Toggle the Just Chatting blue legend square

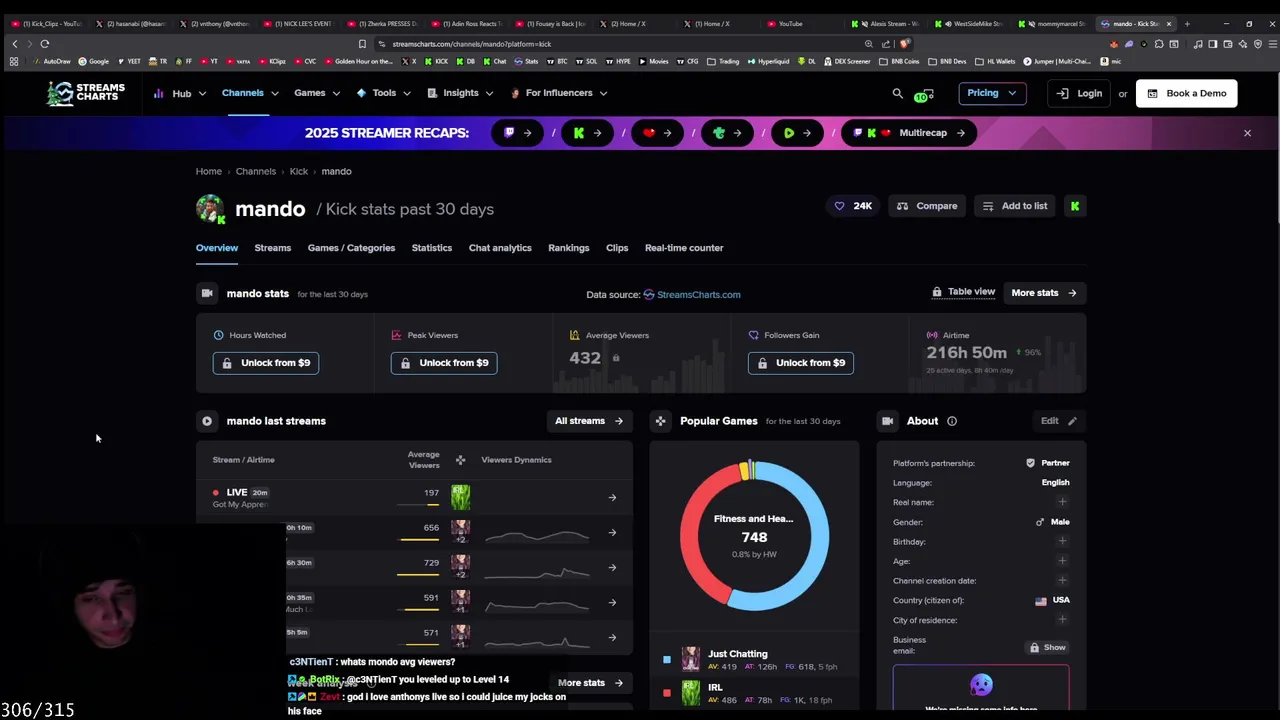pyautogui.click(x=667, y=659)
